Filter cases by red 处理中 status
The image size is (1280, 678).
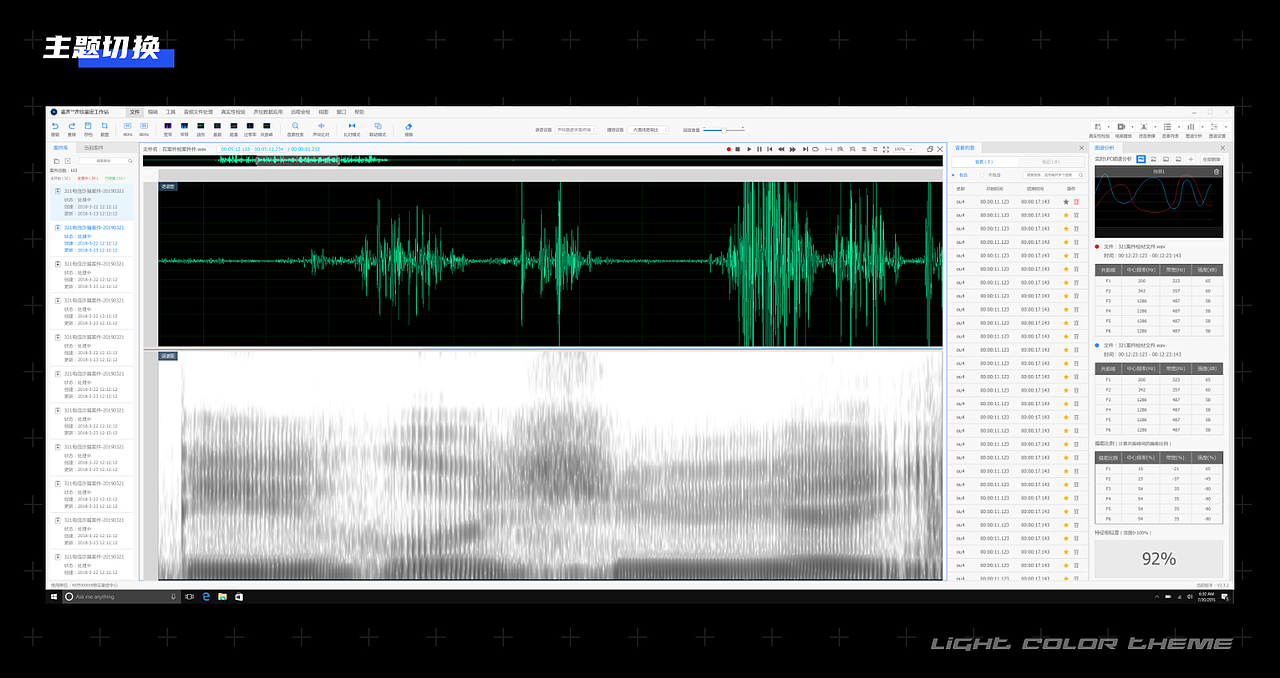[x=87, y=178]
